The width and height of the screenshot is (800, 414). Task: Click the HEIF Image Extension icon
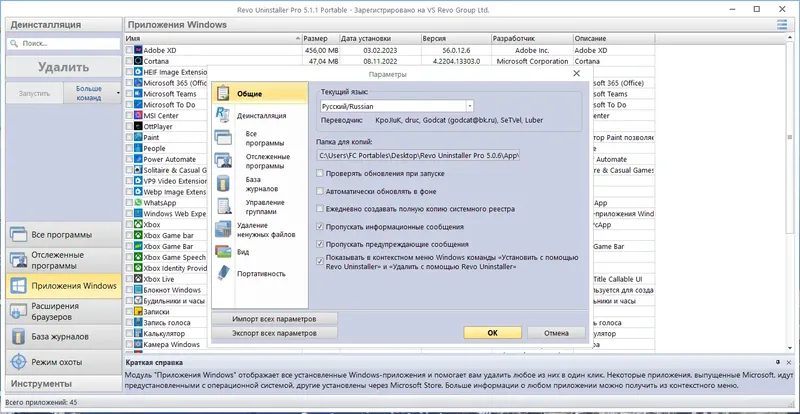coord(138,72)
